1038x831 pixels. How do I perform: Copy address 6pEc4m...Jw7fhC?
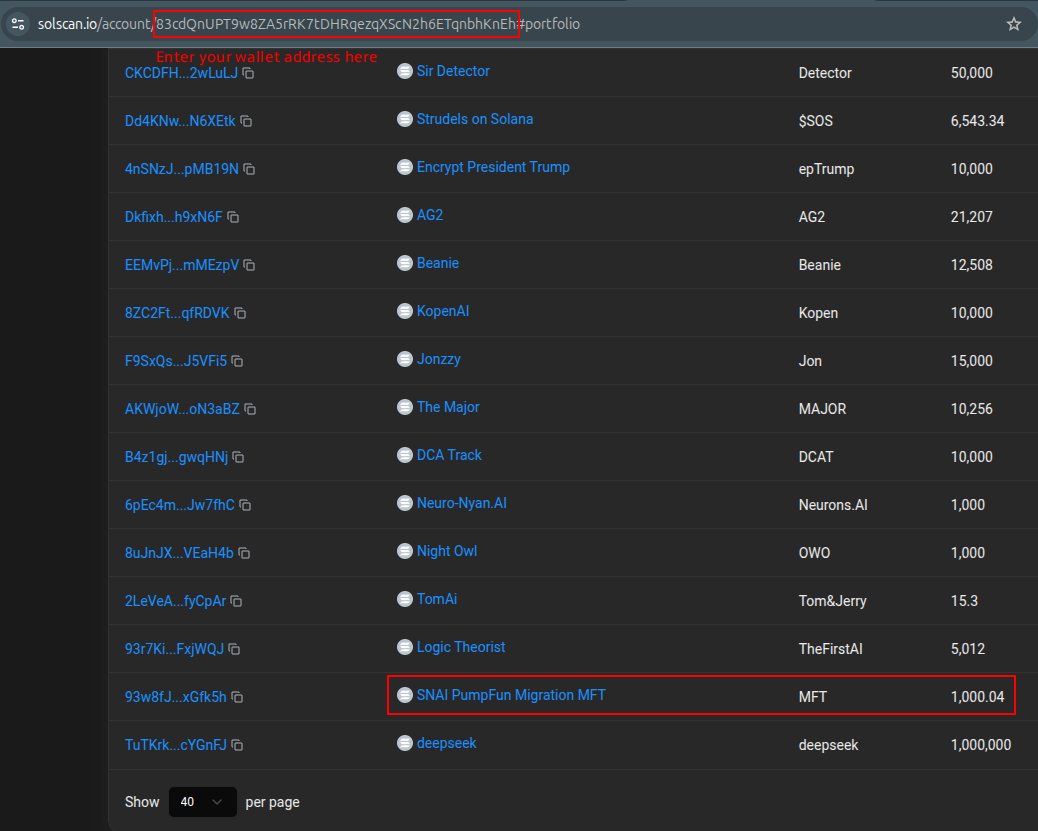[x=245, y=505]
